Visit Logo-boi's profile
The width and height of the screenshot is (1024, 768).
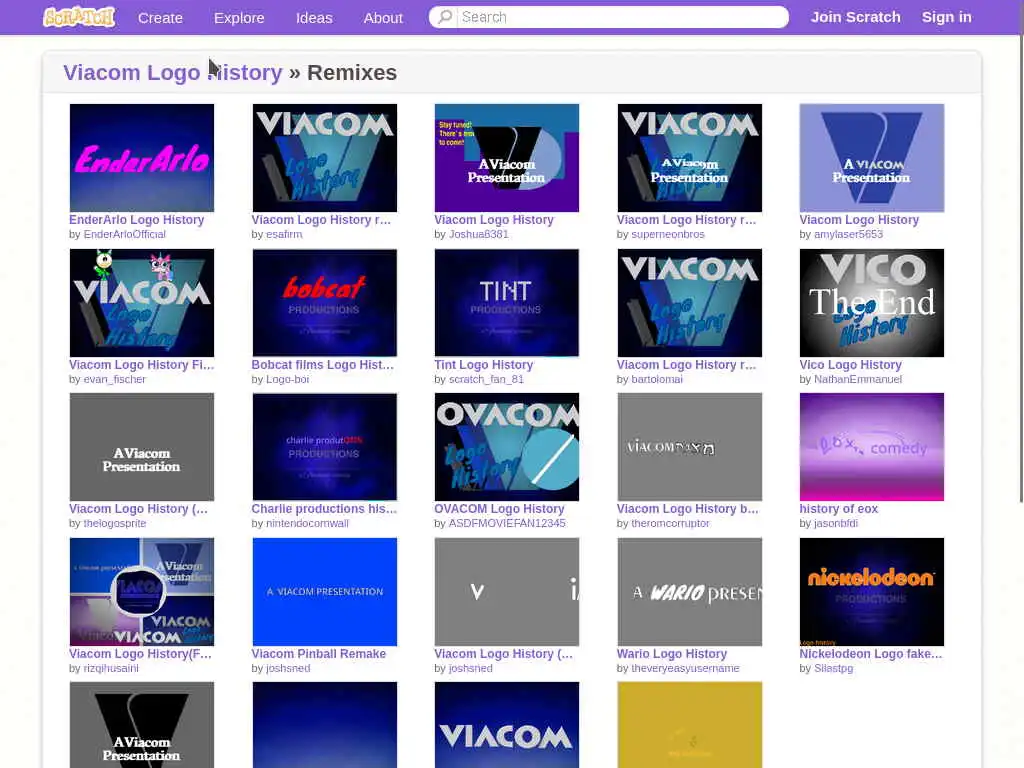[287, 379]
